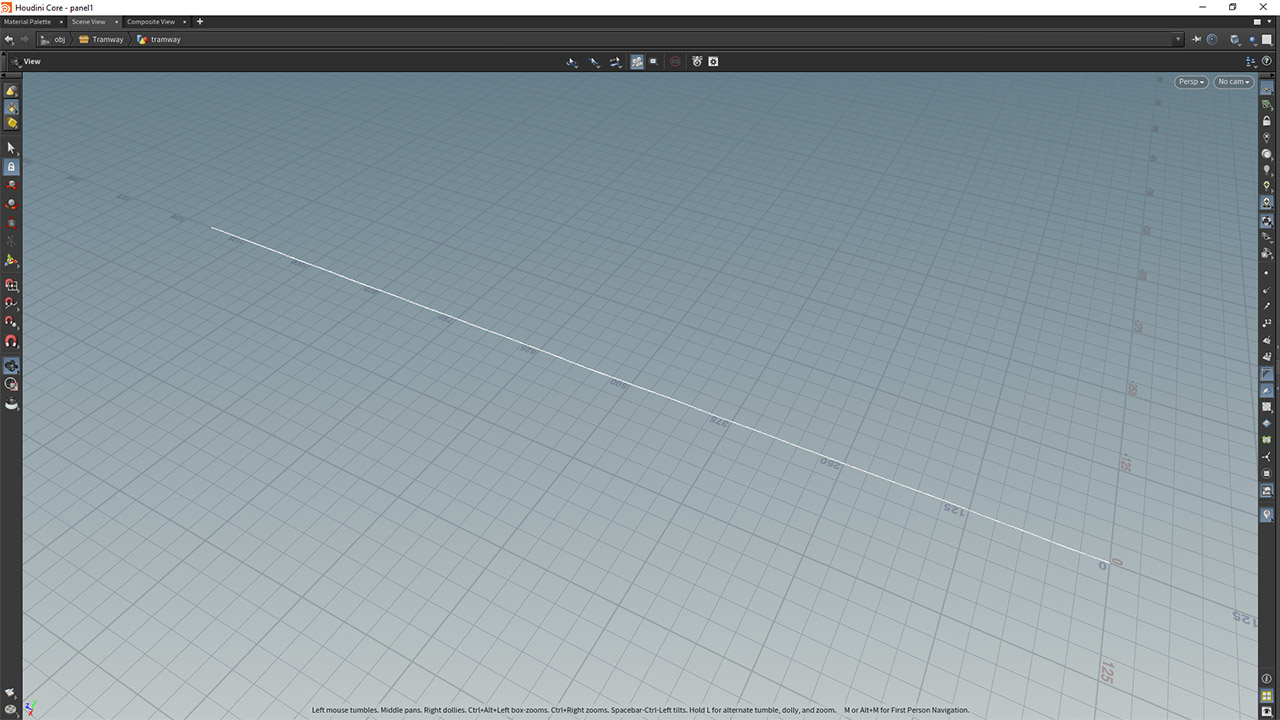Click the yellow grid icon bottom right
This screenshot has width=1280, height=720.
(x=1267, y=695)
